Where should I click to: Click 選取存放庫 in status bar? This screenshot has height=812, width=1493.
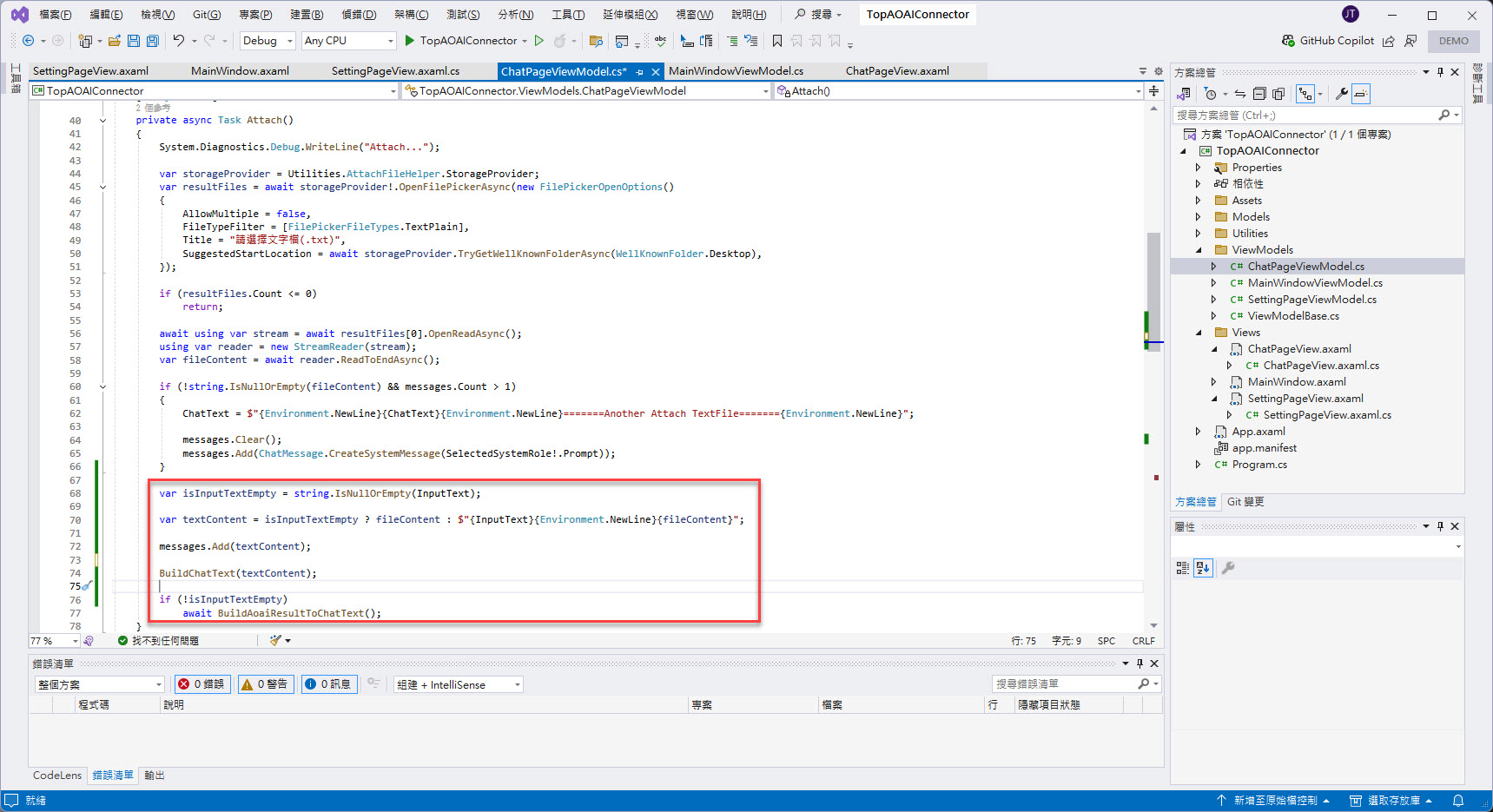pyautogui.click(x=1391, y=801)
